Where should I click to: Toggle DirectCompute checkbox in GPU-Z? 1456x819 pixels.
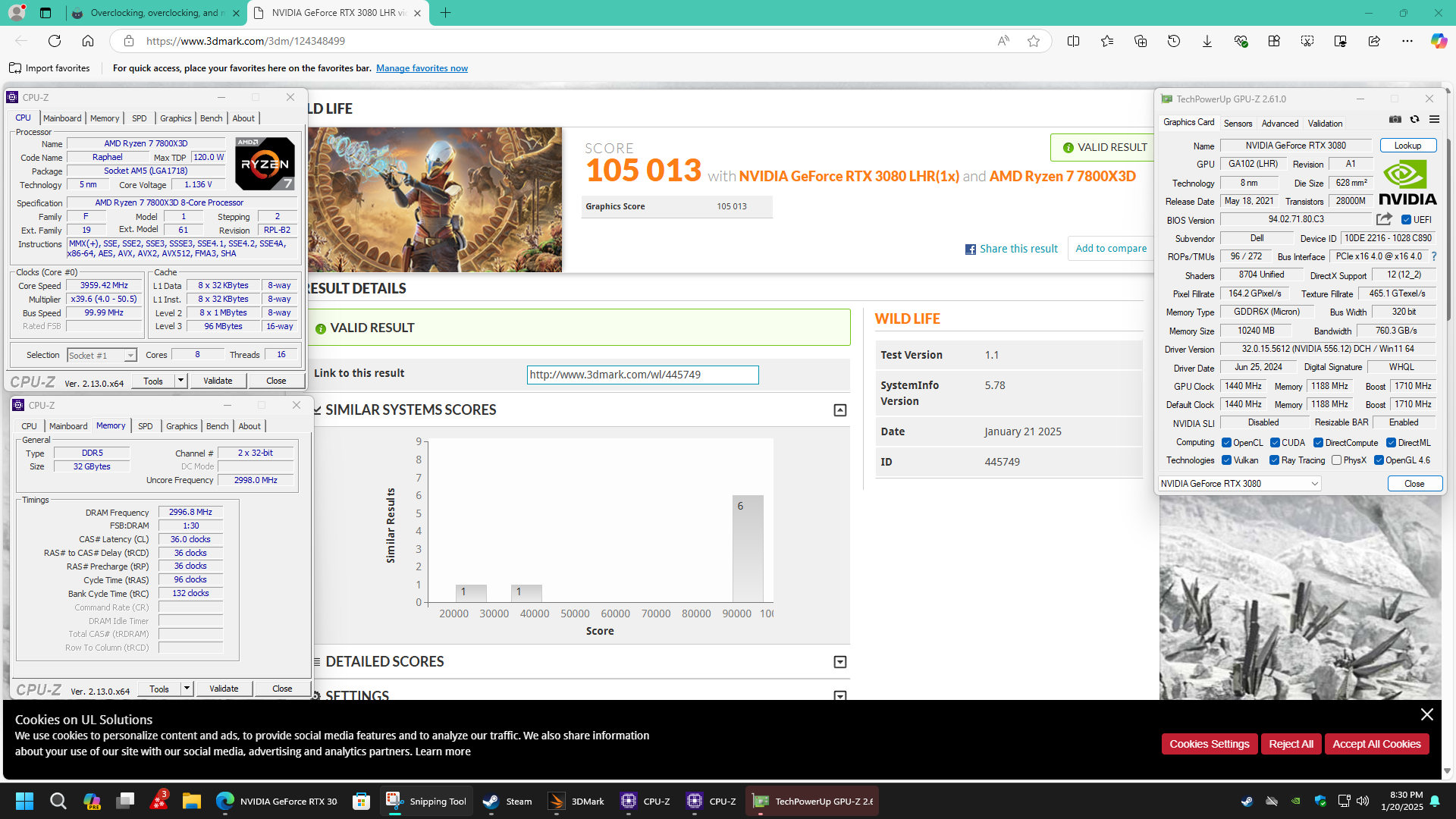click(1318, 443)
